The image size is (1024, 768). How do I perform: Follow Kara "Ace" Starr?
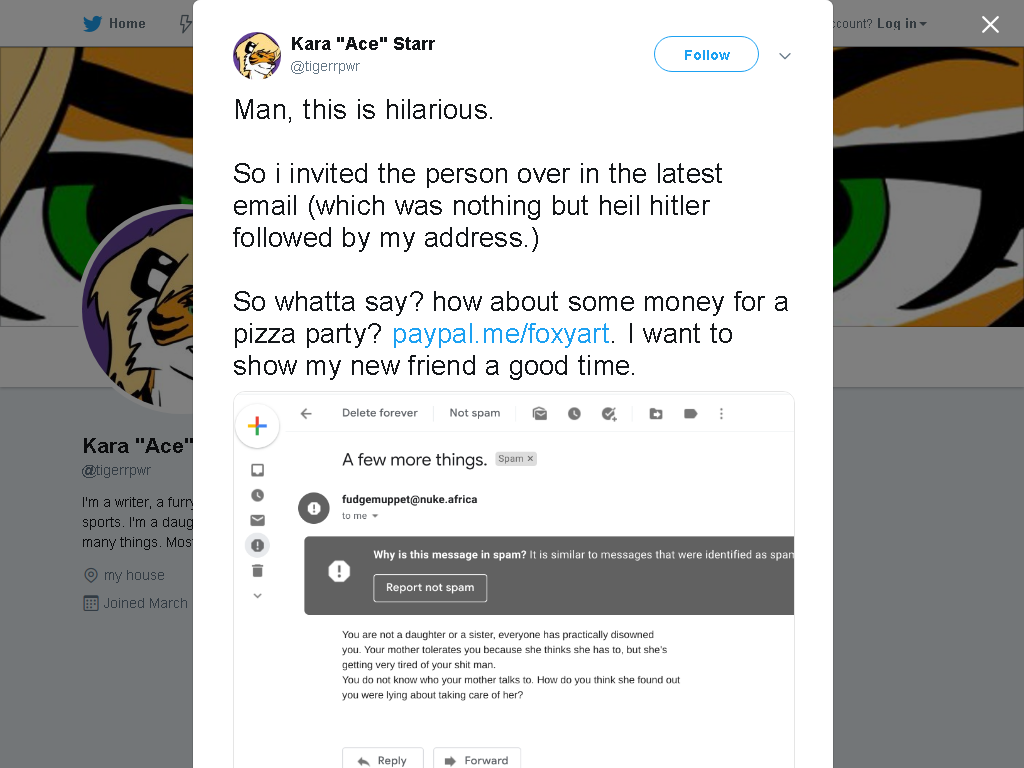[x=706, y=54]
